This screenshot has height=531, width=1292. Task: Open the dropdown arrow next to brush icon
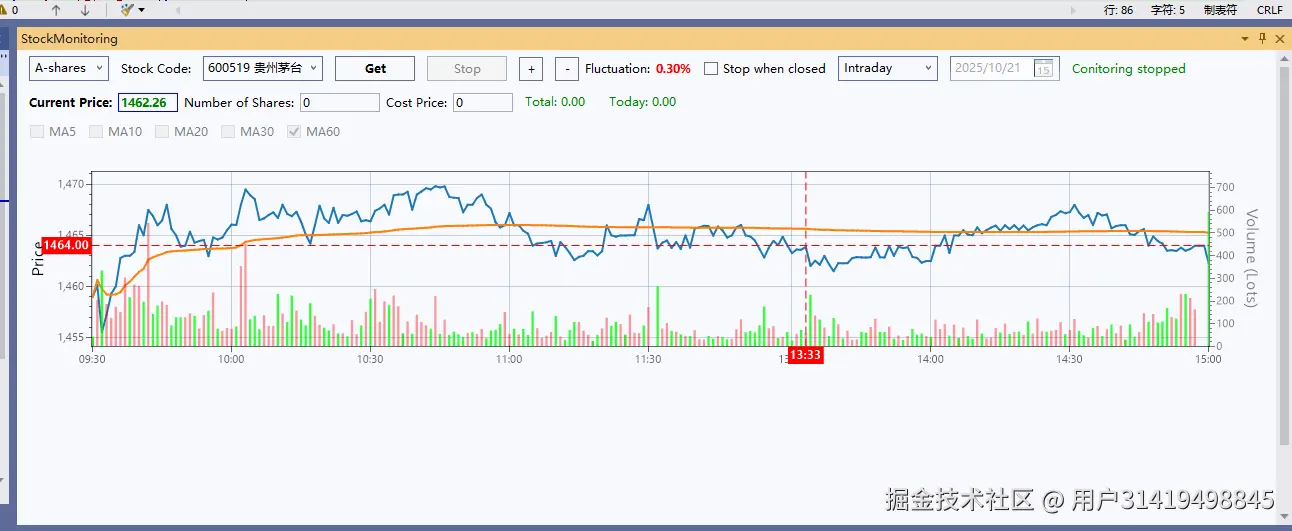click(141, 10)
